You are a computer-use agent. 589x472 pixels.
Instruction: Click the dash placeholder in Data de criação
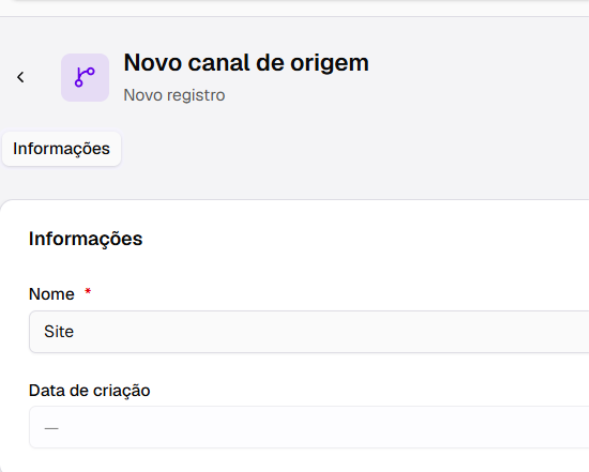coord(51,428)
